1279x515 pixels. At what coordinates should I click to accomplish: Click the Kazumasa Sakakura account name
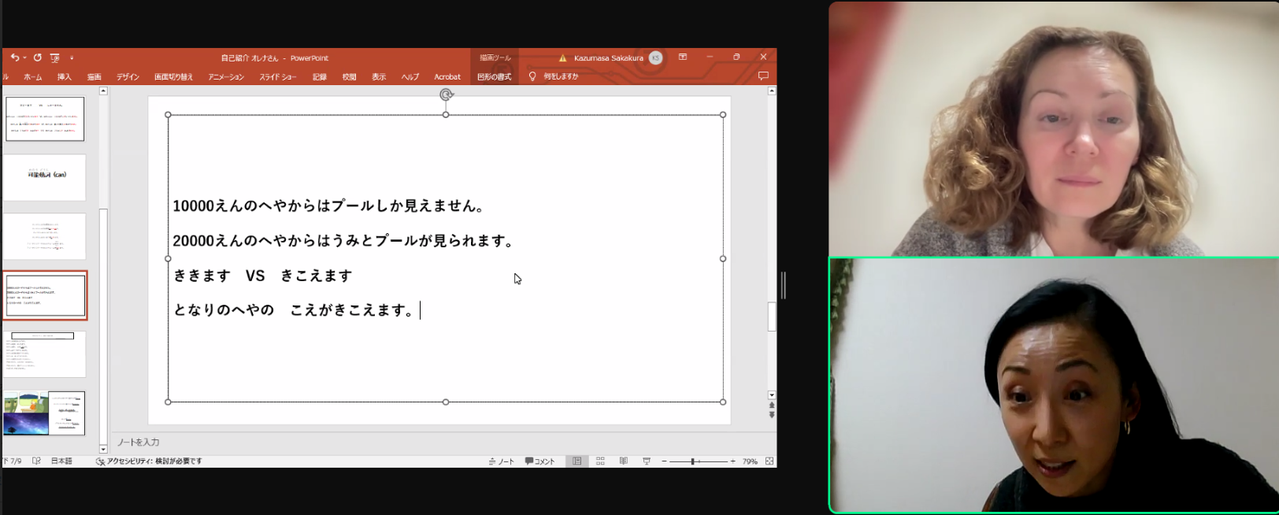[x=609, y=58]
